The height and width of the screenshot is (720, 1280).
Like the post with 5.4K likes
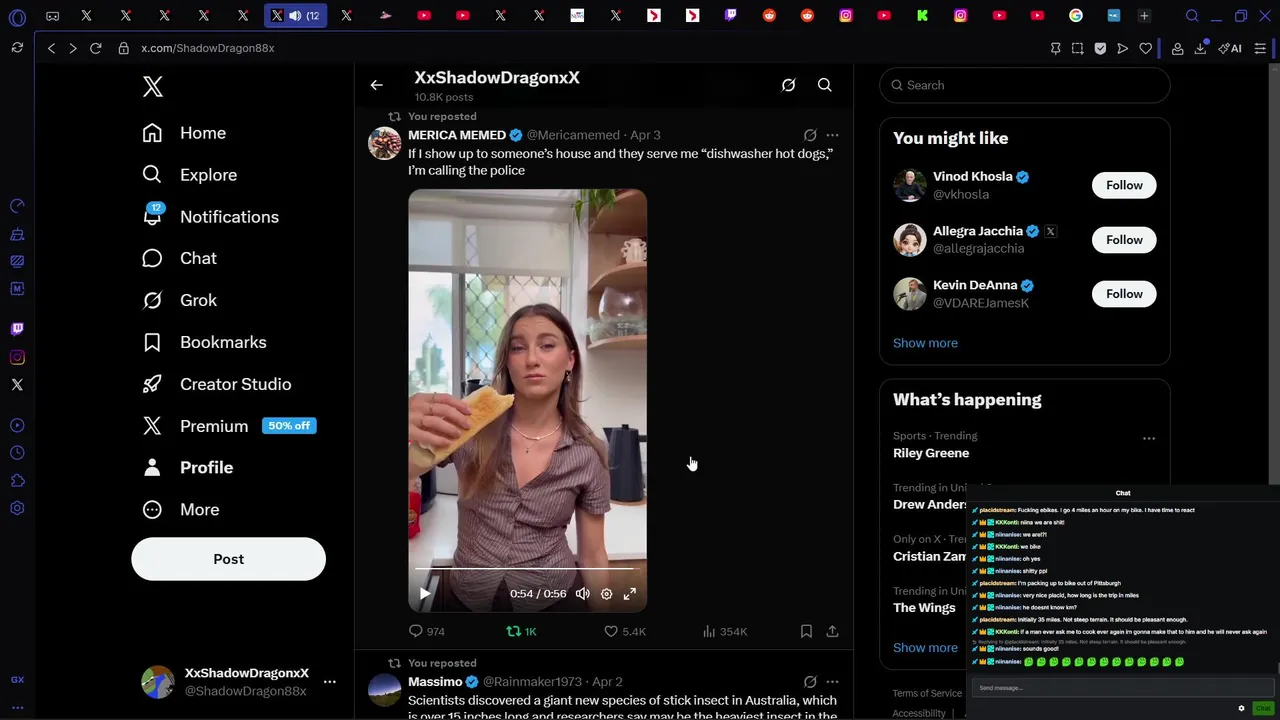(x=625, y=631)
